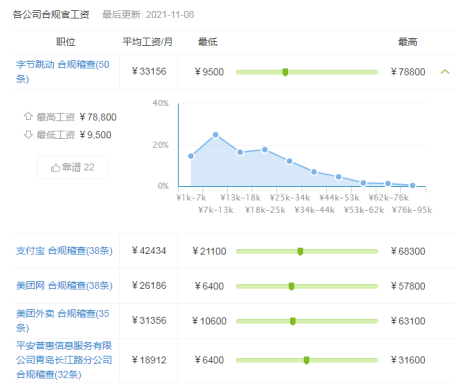Screen dimensions: 468x388
Task: Click the 靠谱 22 thumbs-up button
Action: (x=73, y=167)
